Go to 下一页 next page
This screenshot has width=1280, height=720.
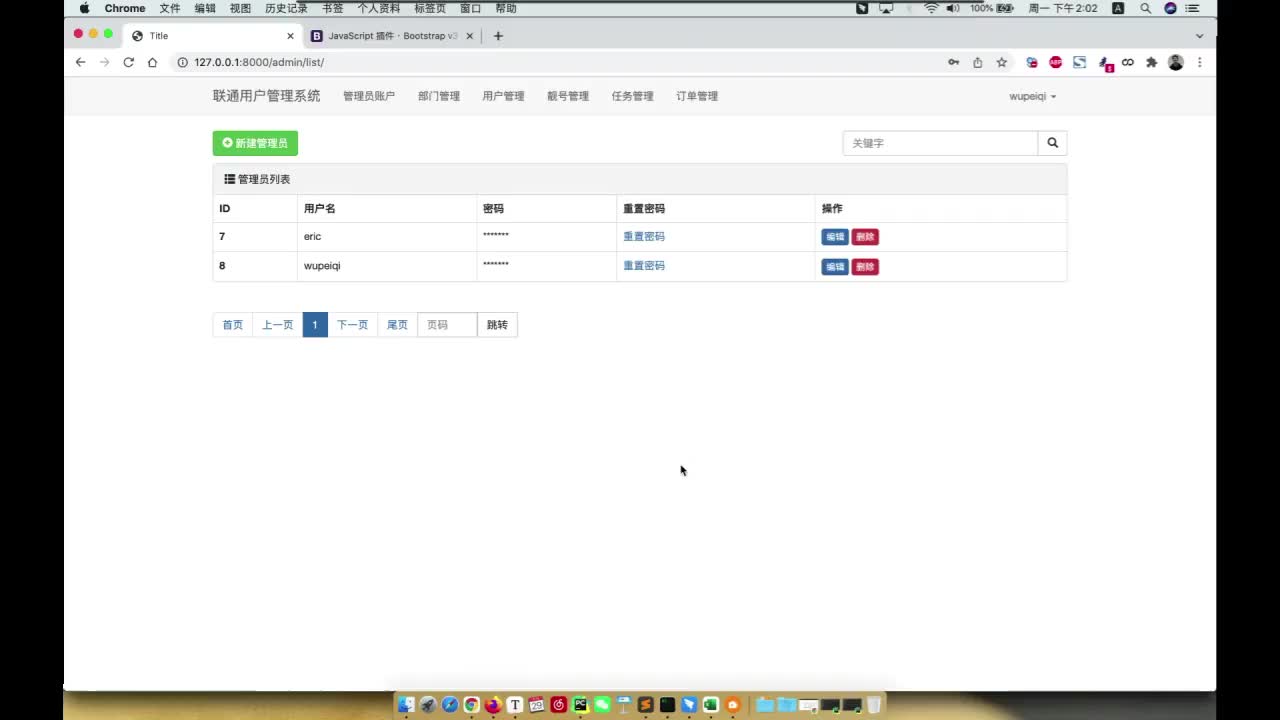(x=353, y=325)
